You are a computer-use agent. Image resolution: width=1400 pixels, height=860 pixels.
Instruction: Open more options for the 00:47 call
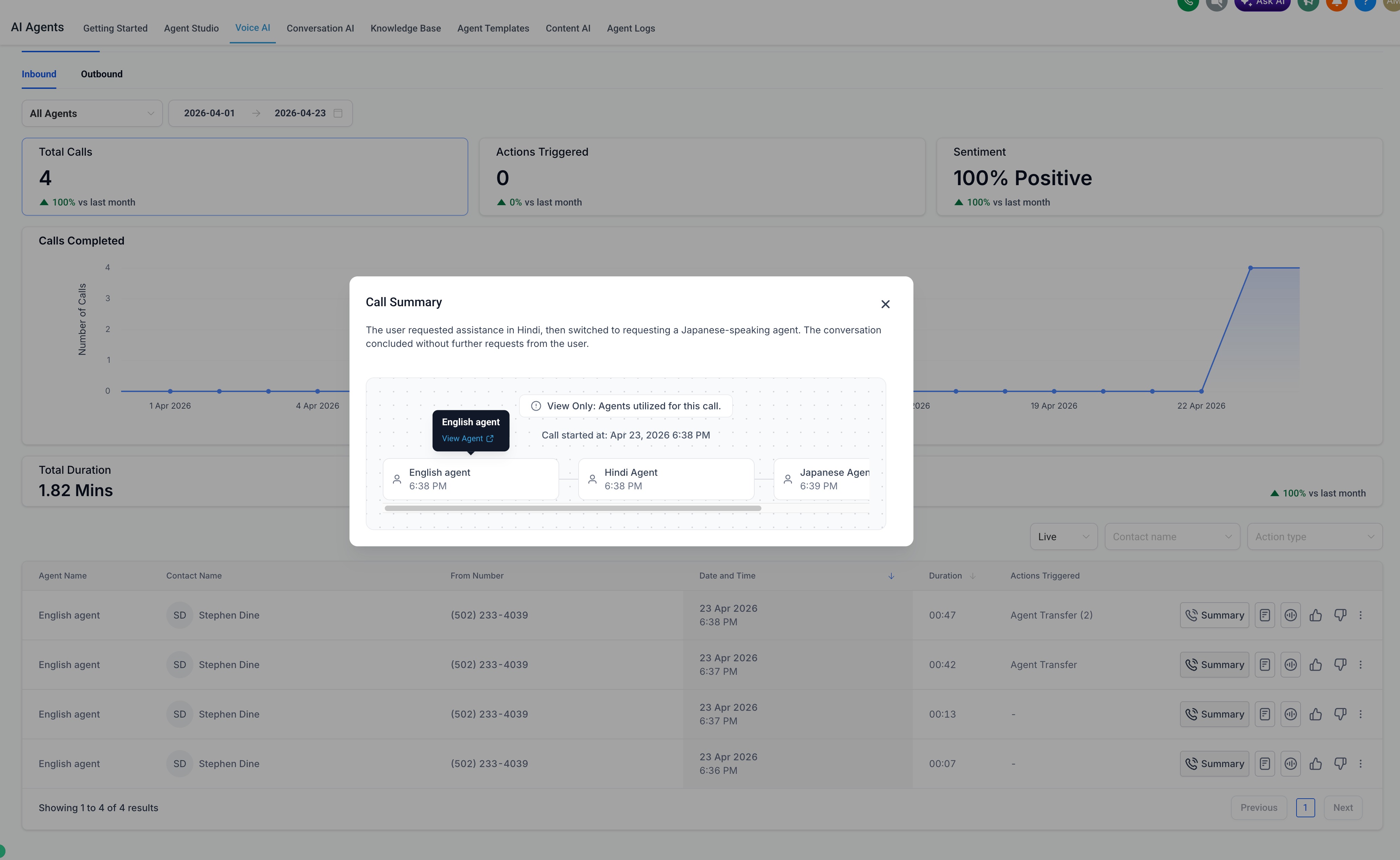[1361, 615]
